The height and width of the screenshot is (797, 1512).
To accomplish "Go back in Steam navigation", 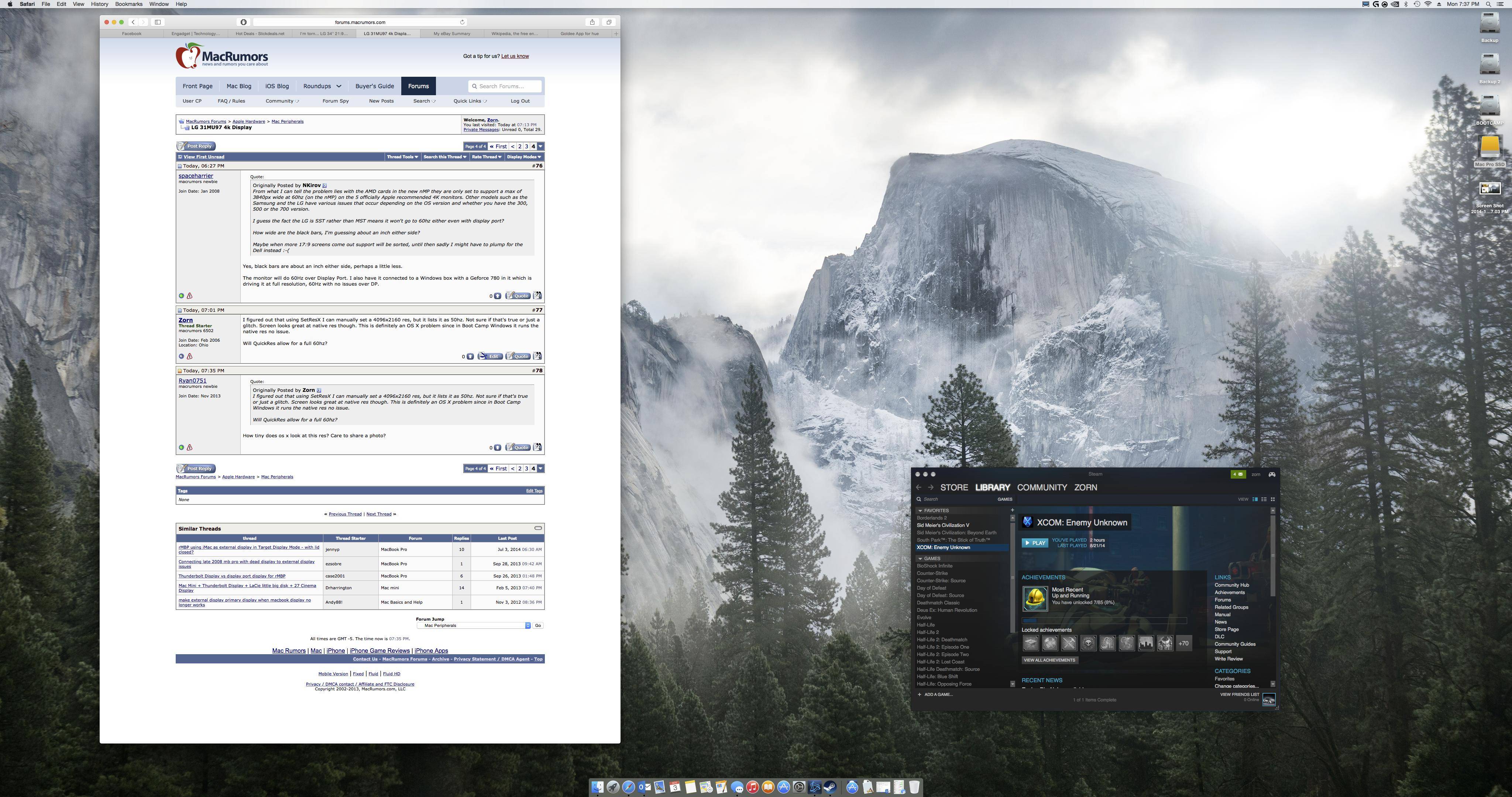I will tap(918, 488).
